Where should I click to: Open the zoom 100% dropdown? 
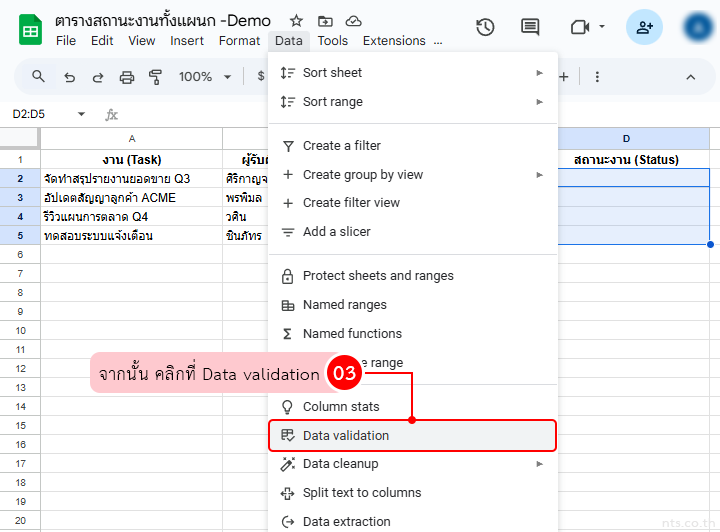click(204, 77)
